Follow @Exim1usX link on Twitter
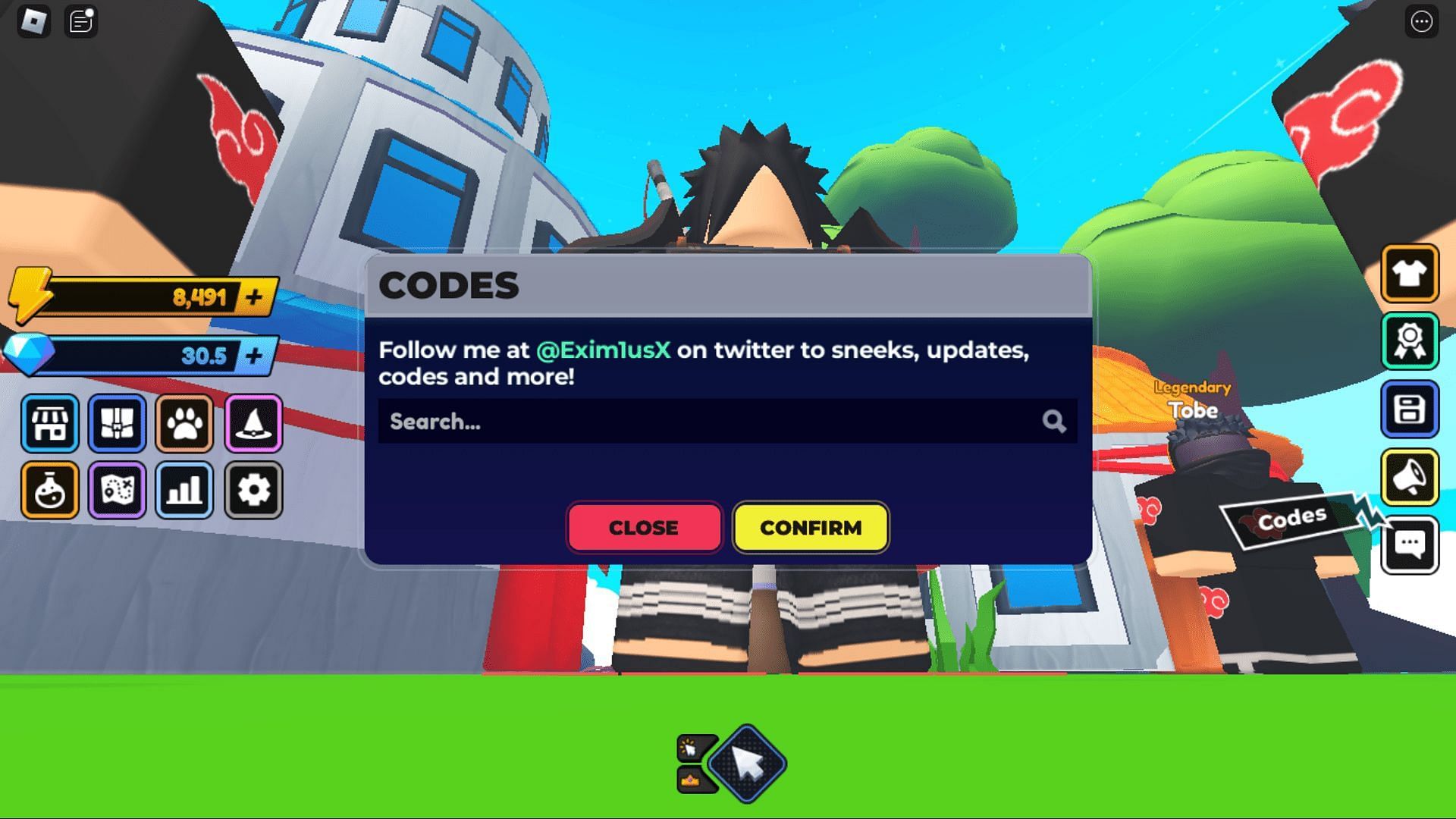The height and width of the screenshot is (819, 1456). (x=603, y=349)
